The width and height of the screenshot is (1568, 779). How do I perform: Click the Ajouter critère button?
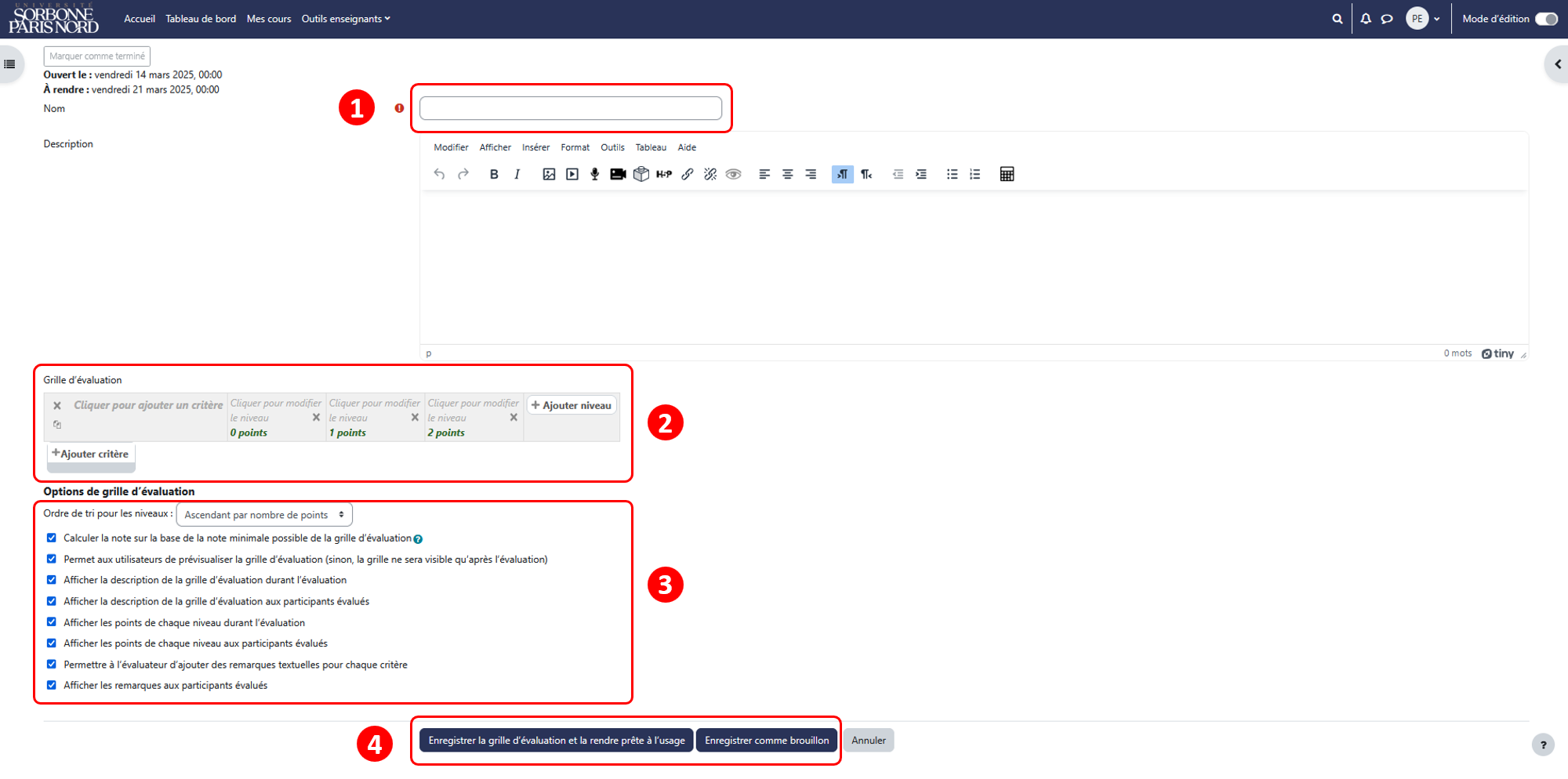click(90, 454)
